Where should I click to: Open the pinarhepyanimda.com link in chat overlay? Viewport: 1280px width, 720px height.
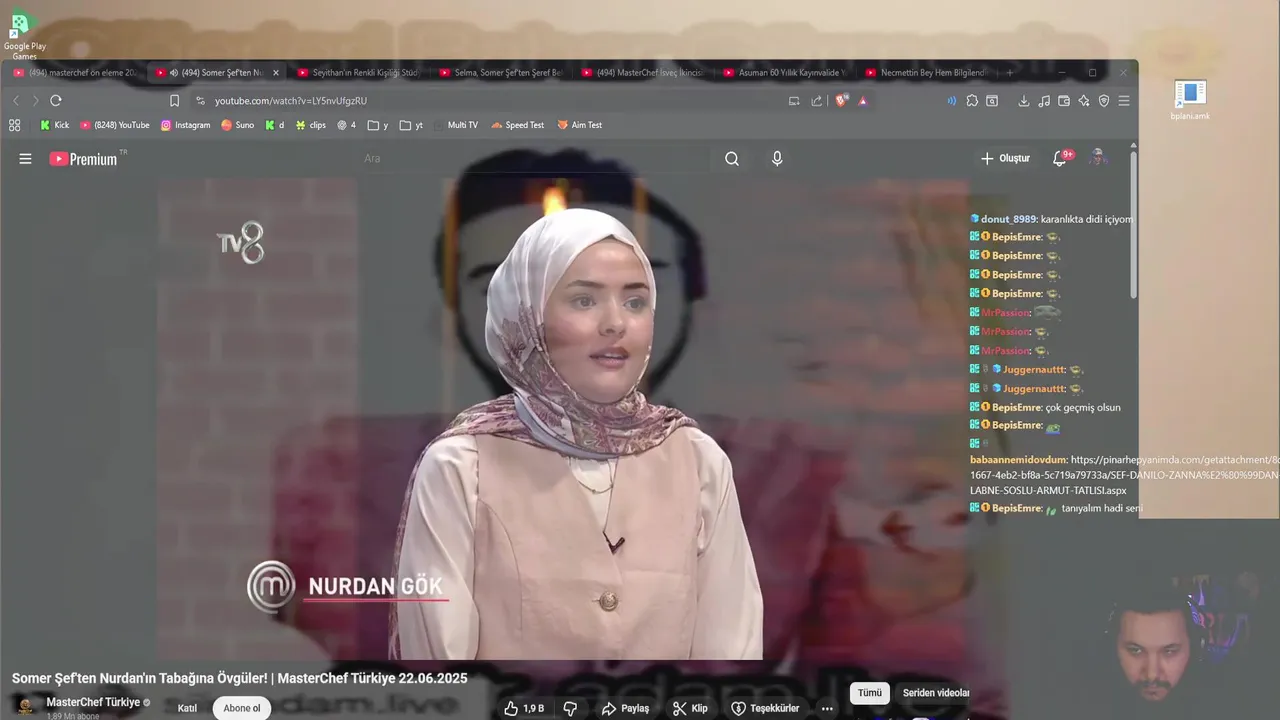1124,475
